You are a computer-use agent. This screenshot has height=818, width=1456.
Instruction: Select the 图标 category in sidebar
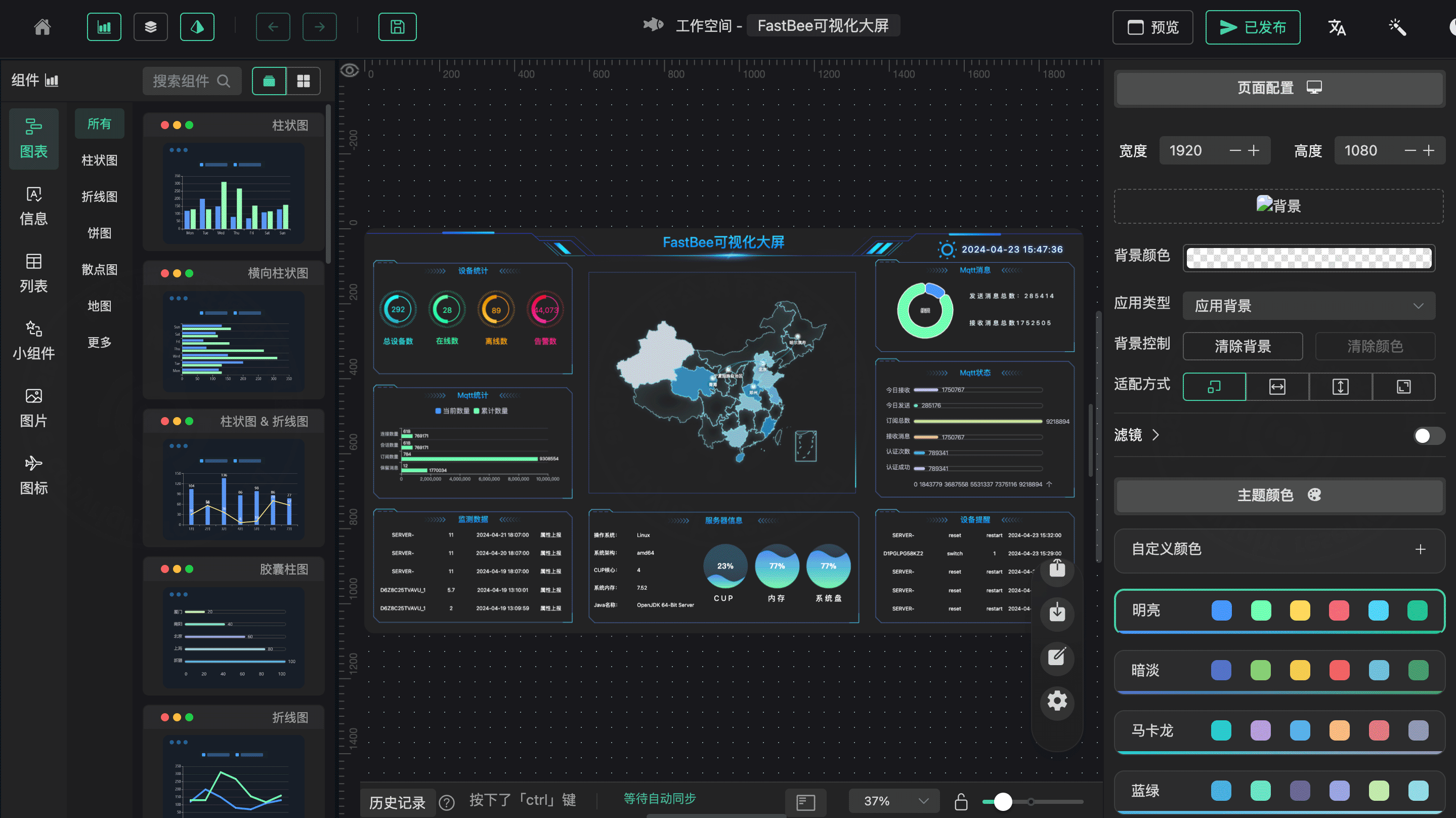click(34, 475)
